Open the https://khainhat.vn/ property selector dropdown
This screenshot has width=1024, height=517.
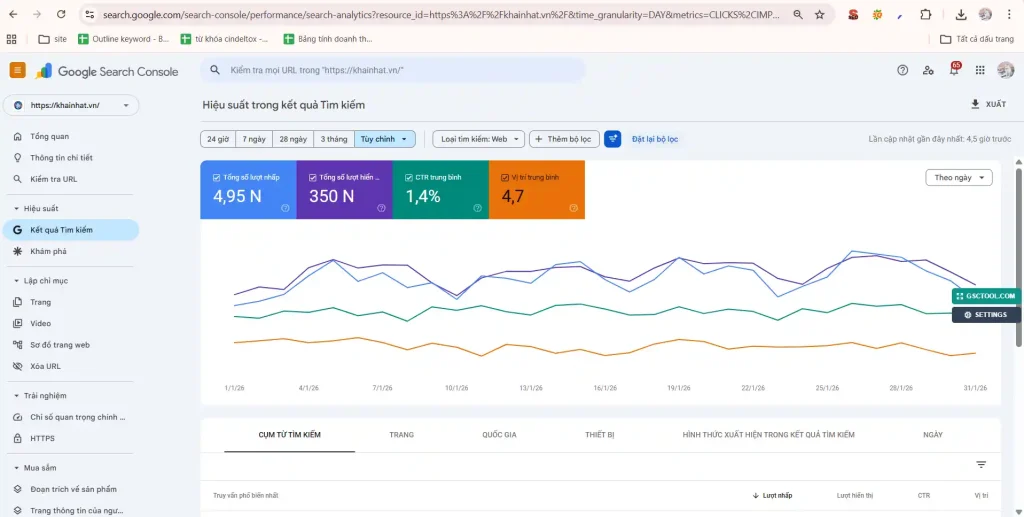pos(71,105)
